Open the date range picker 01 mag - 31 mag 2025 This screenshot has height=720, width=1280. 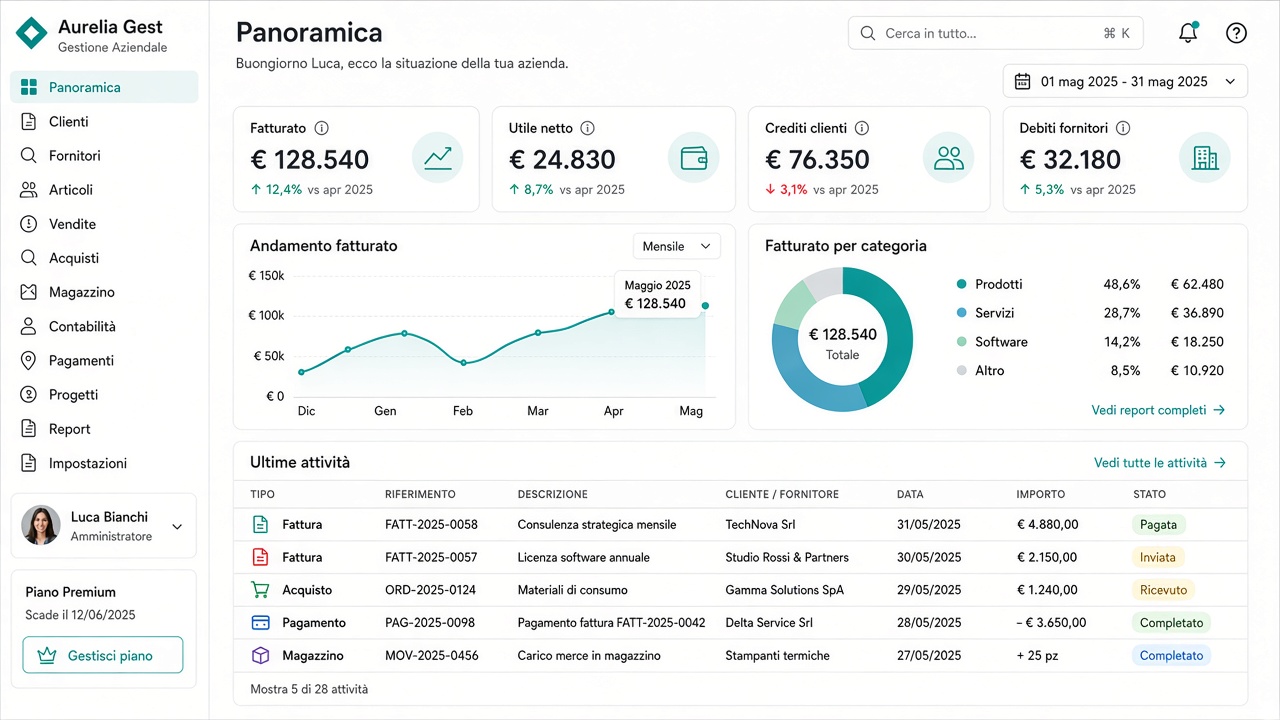(1125, 82)
